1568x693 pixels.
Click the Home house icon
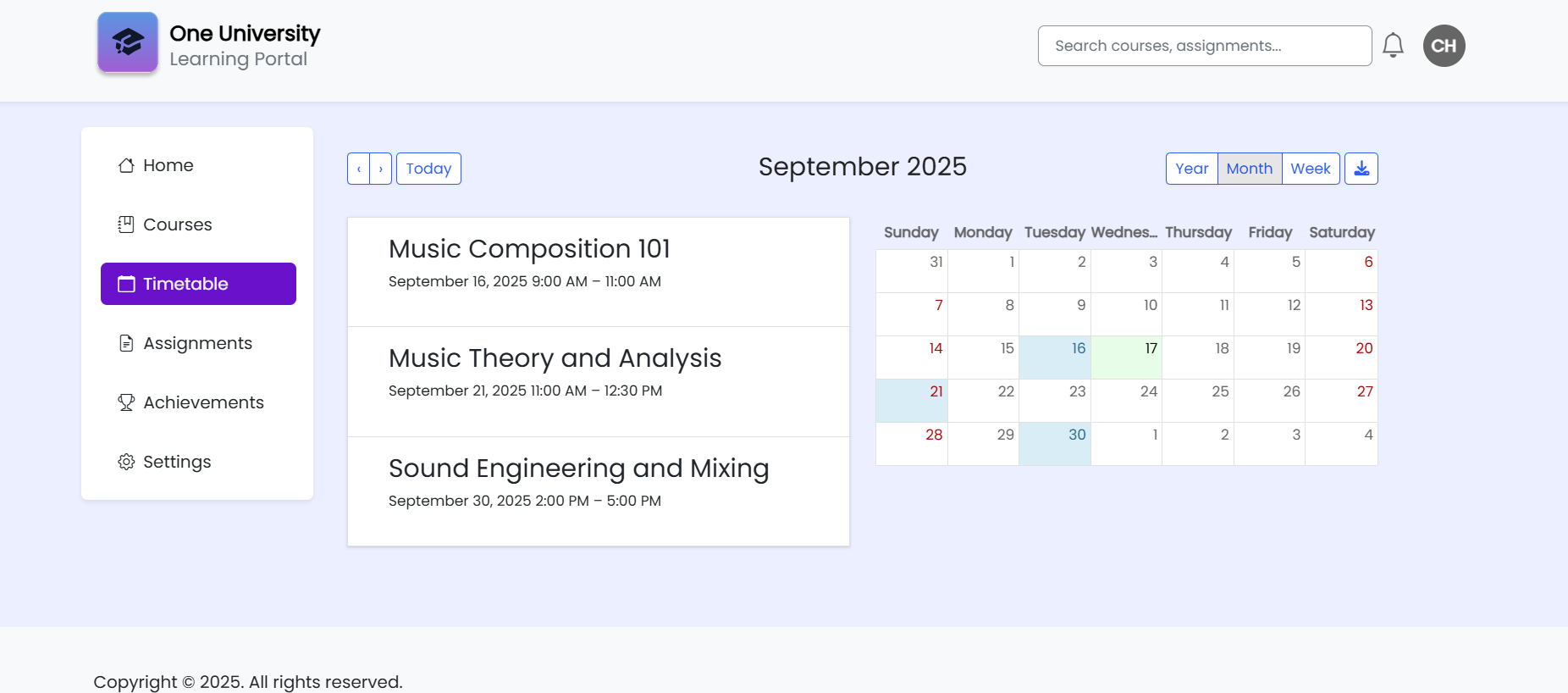pyautogui.click(x=126, y=166)
